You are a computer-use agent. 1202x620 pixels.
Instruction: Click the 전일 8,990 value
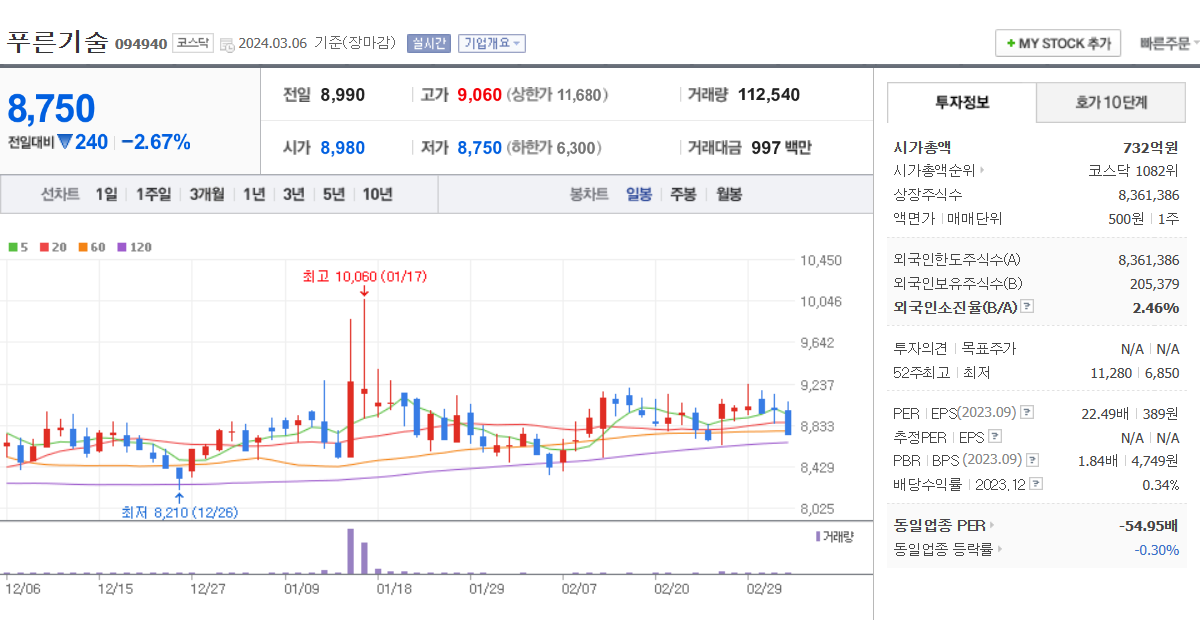click(x=343, y=95)
